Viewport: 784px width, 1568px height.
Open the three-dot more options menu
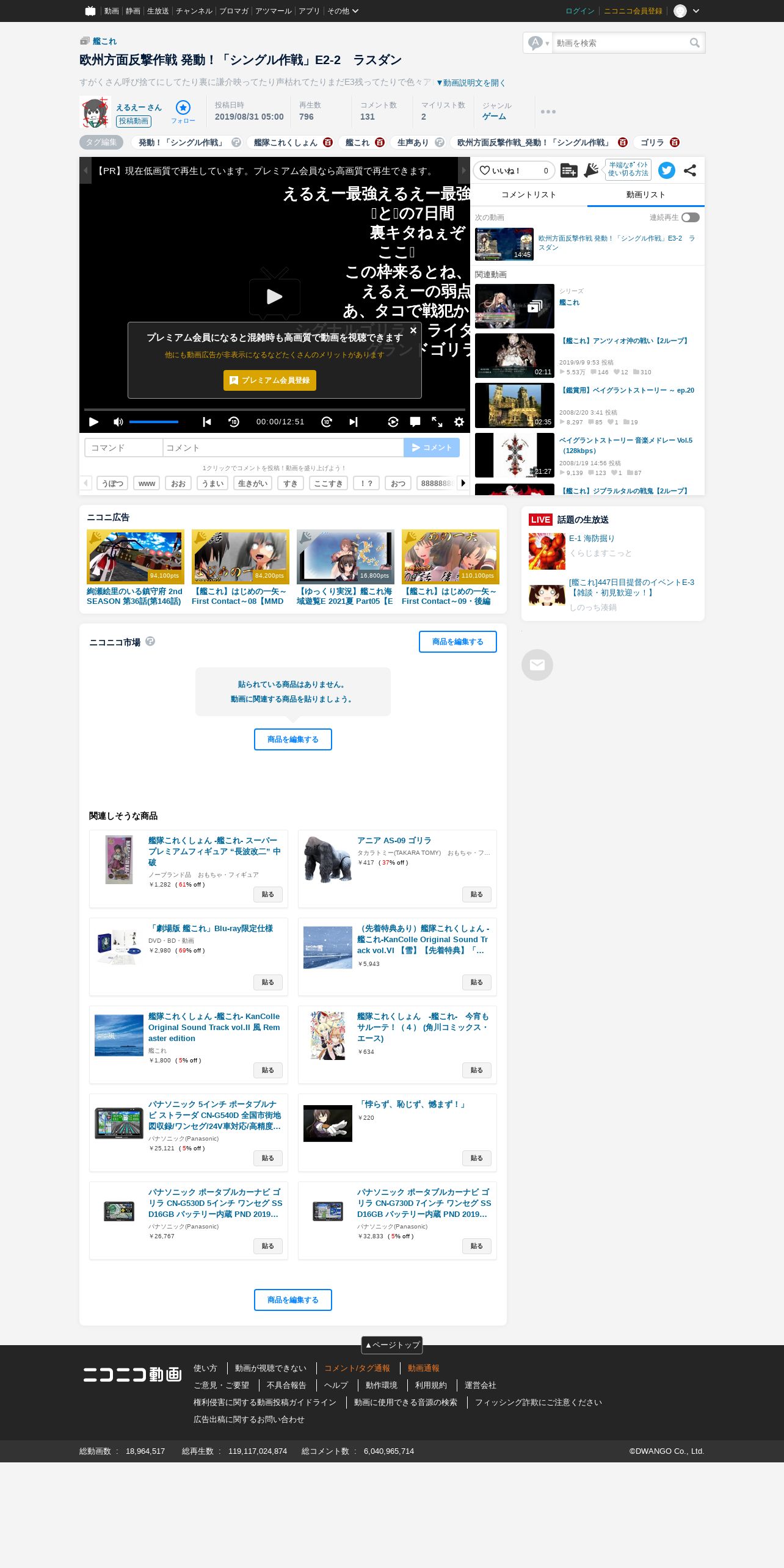548,112
